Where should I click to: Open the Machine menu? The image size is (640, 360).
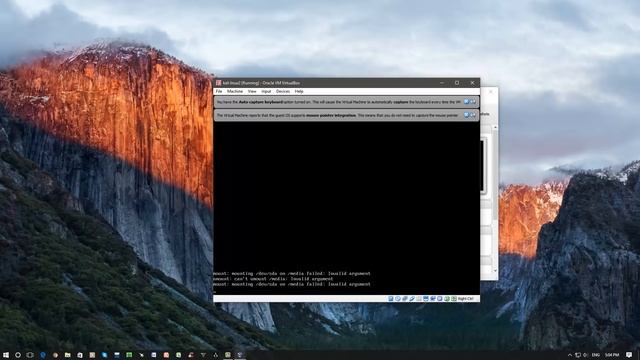pyautogui.click(x=235, y=91)
